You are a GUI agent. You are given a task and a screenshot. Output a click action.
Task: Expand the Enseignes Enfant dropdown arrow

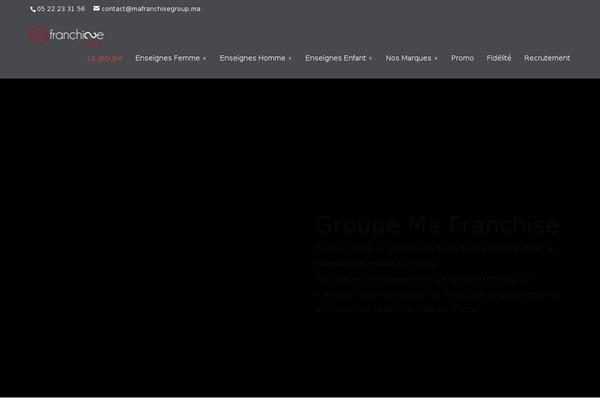pyautogui.click(x=370, y=59)
